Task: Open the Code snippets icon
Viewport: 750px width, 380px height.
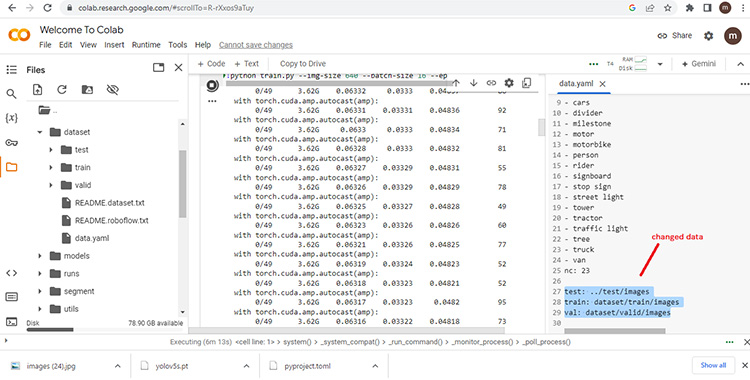Action: point(11,273)
